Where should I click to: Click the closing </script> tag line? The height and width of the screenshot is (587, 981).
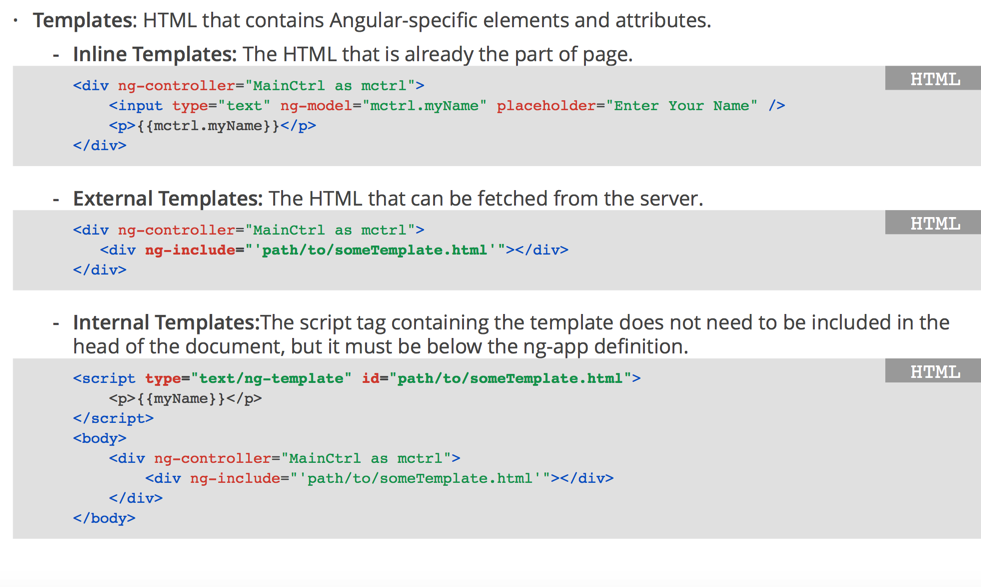tap(113, 419)
